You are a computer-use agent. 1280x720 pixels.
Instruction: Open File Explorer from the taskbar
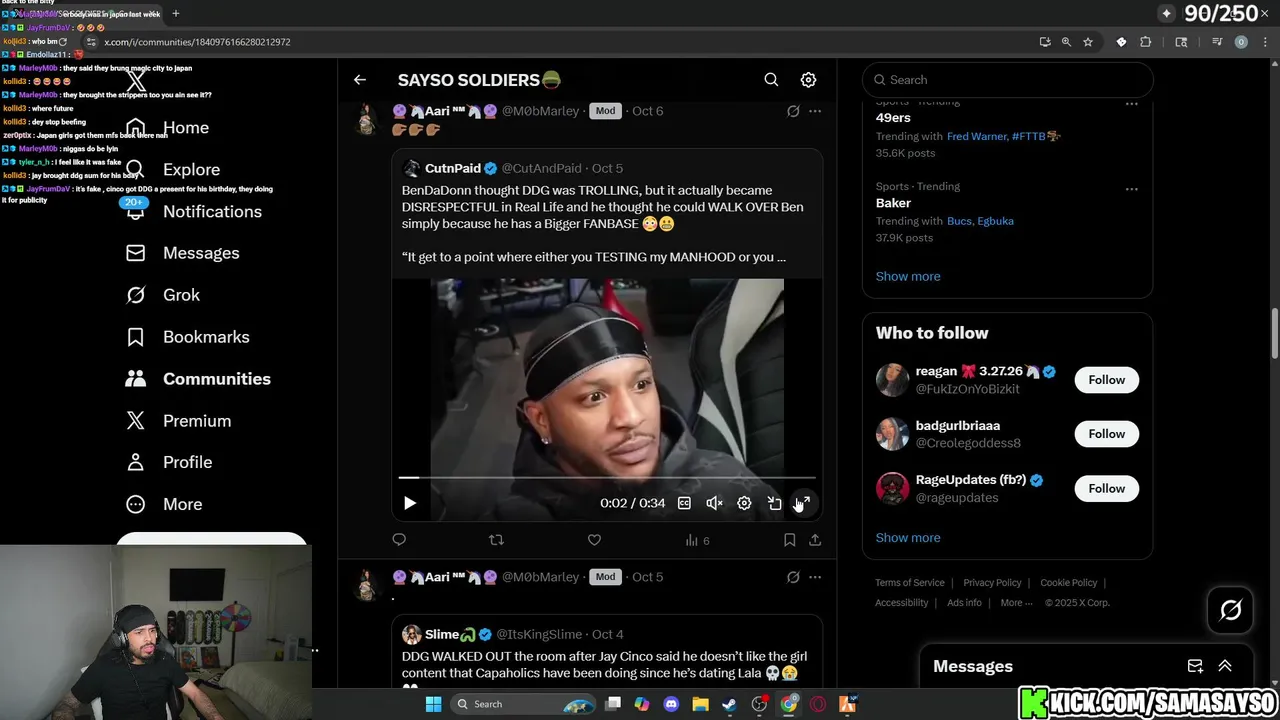tap(700, 704)
